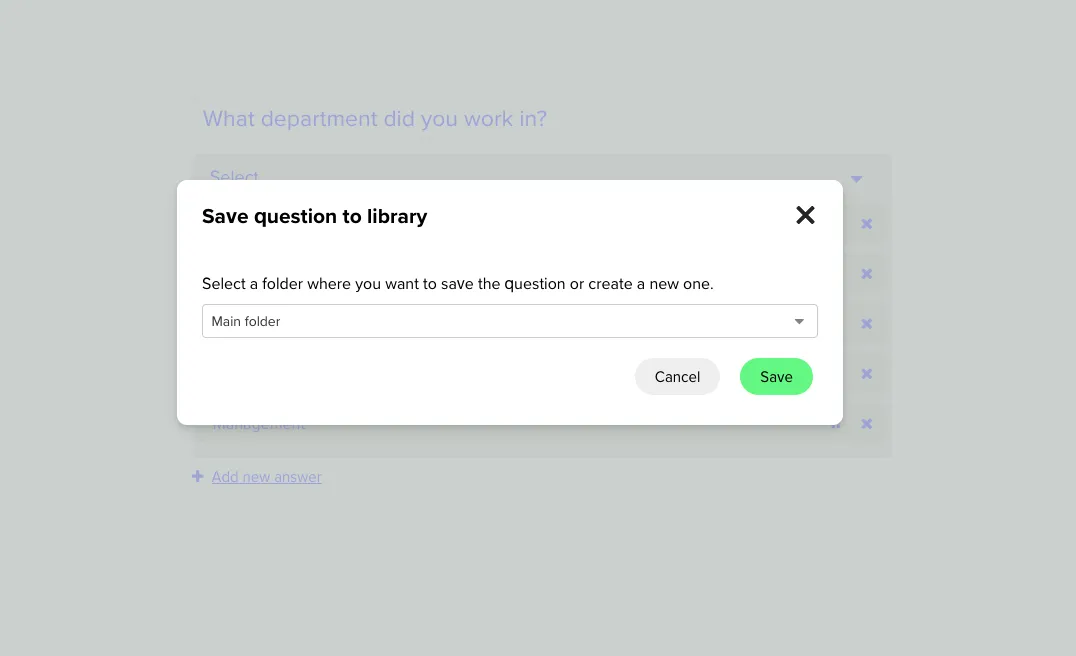Delete the third answer with its x icon

866,323
